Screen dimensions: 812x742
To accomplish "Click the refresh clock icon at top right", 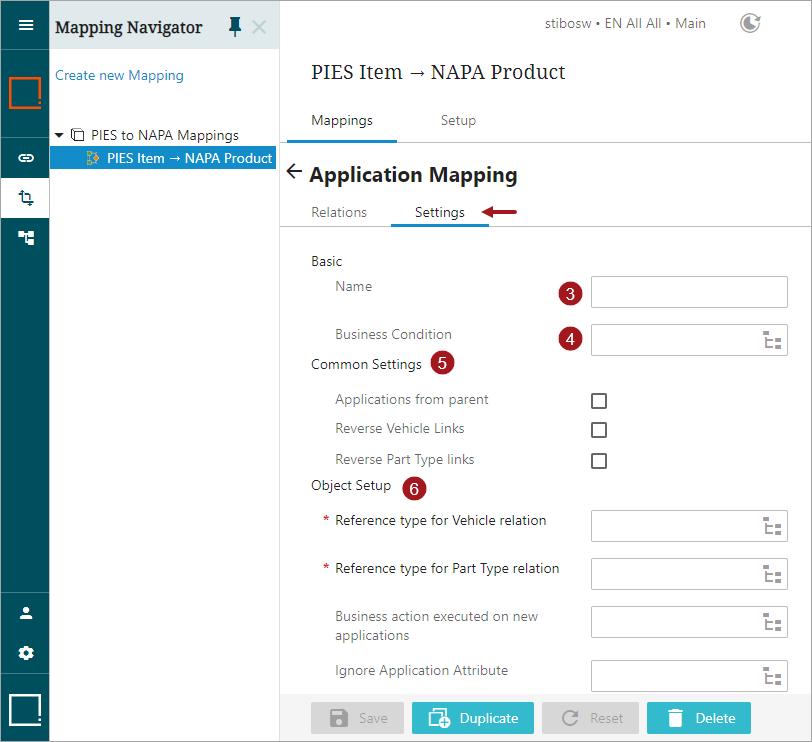I will tap(749, 23).
